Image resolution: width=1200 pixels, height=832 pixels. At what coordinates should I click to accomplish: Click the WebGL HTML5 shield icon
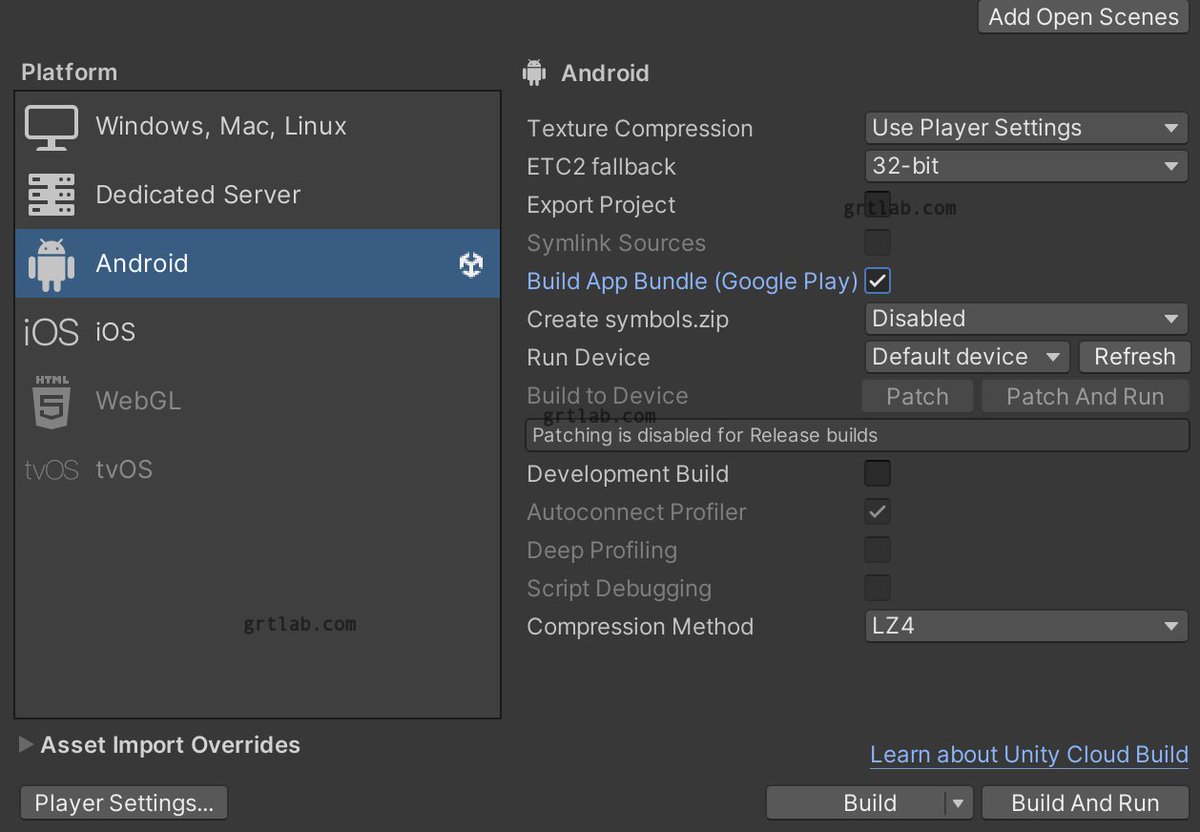pyautogui.click(x=51, y=401)
